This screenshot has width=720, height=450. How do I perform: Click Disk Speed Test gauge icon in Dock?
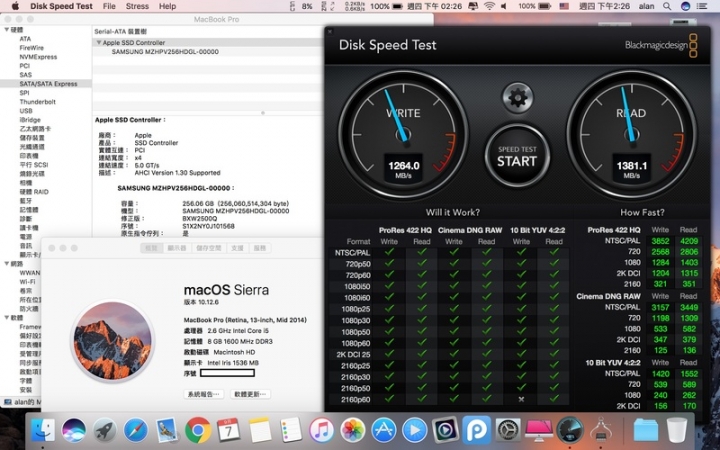pos(570,430)
